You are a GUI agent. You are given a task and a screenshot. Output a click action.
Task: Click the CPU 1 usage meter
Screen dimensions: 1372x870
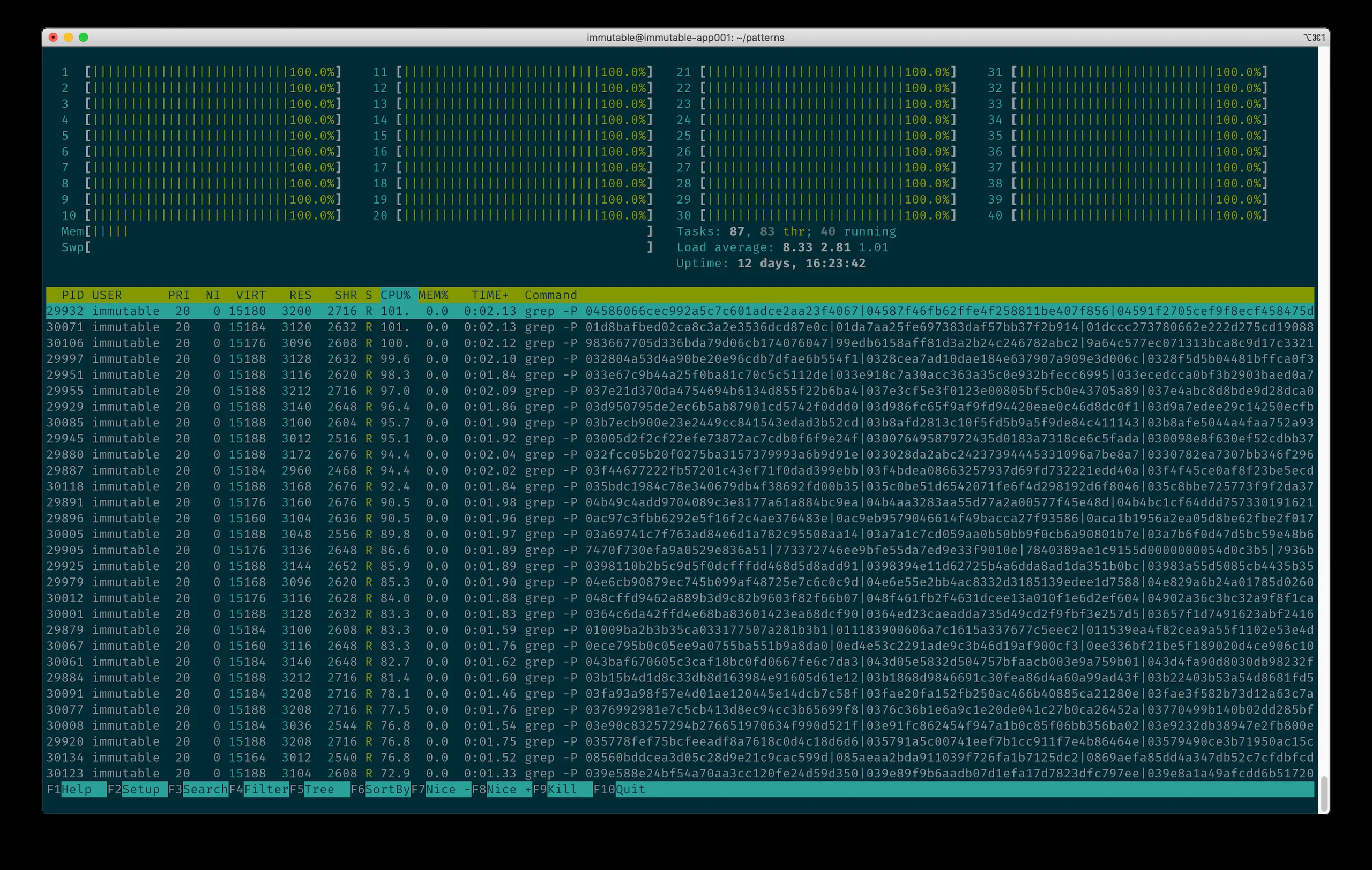[202, 72]
